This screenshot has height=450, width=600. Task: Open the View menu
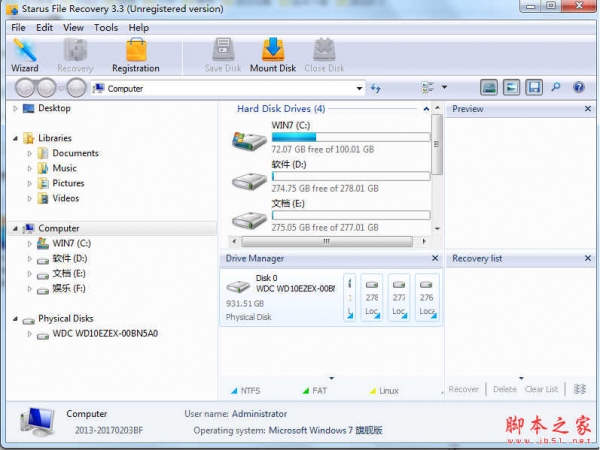pyautogui.click(x=73, y=28)
